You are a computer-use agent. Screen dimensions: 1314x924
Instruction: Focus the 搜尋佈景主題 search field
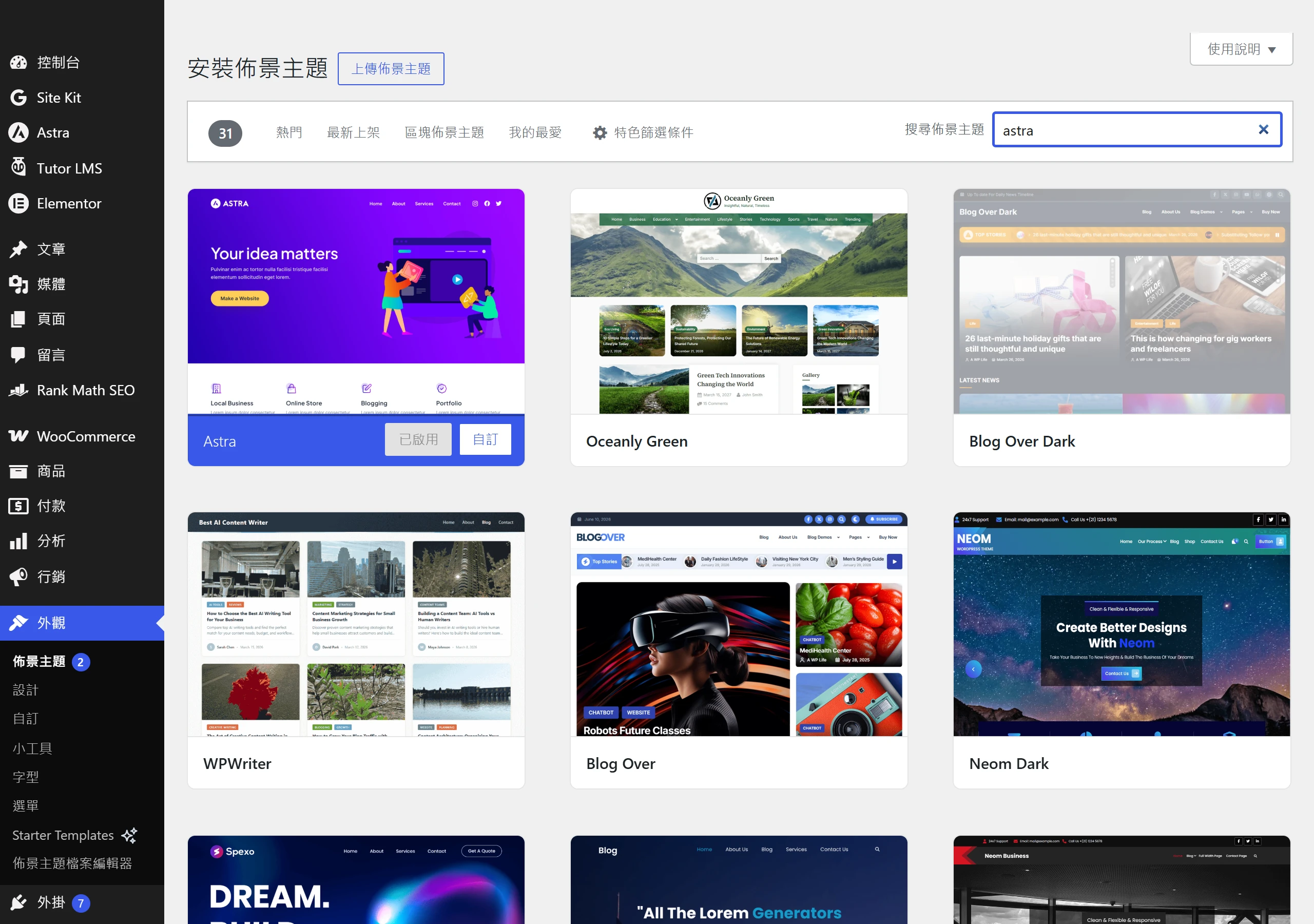1136,130
